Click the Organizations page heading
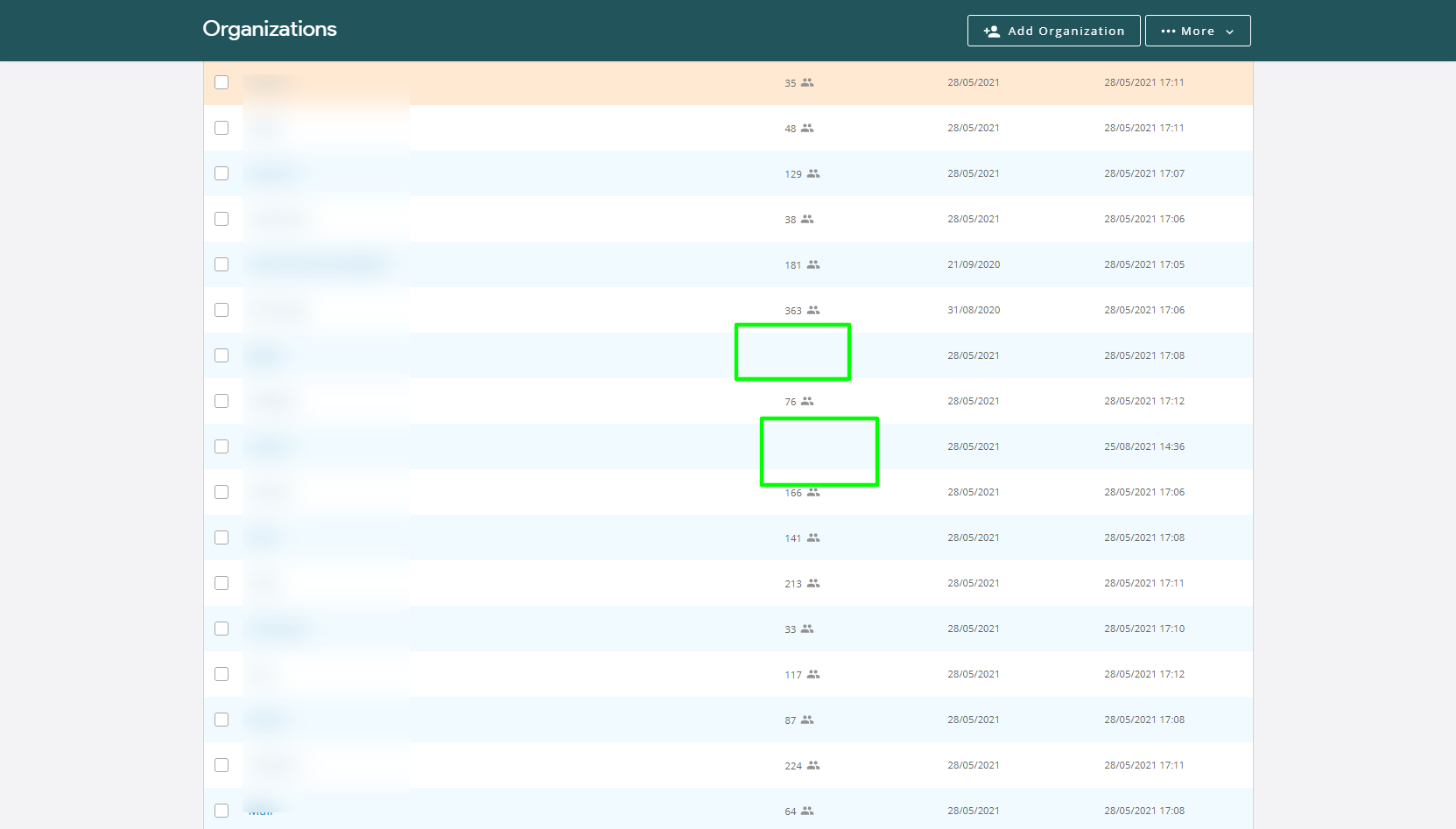Viewport: 1456px width, 829px height. [x=270, y=29]
